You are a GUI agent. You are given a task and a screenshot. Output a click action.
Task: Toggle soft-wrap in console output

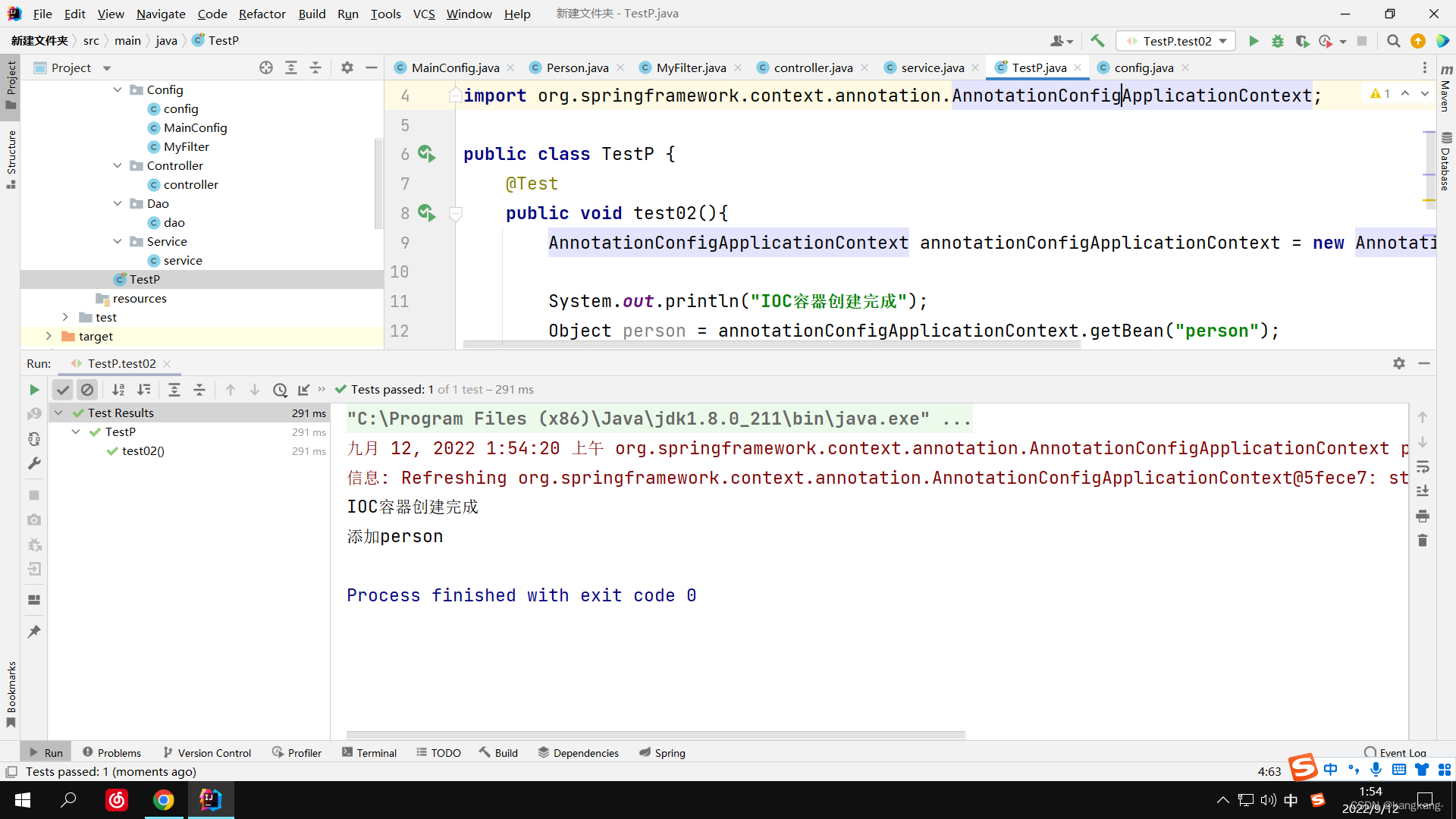click(1423, 466)
